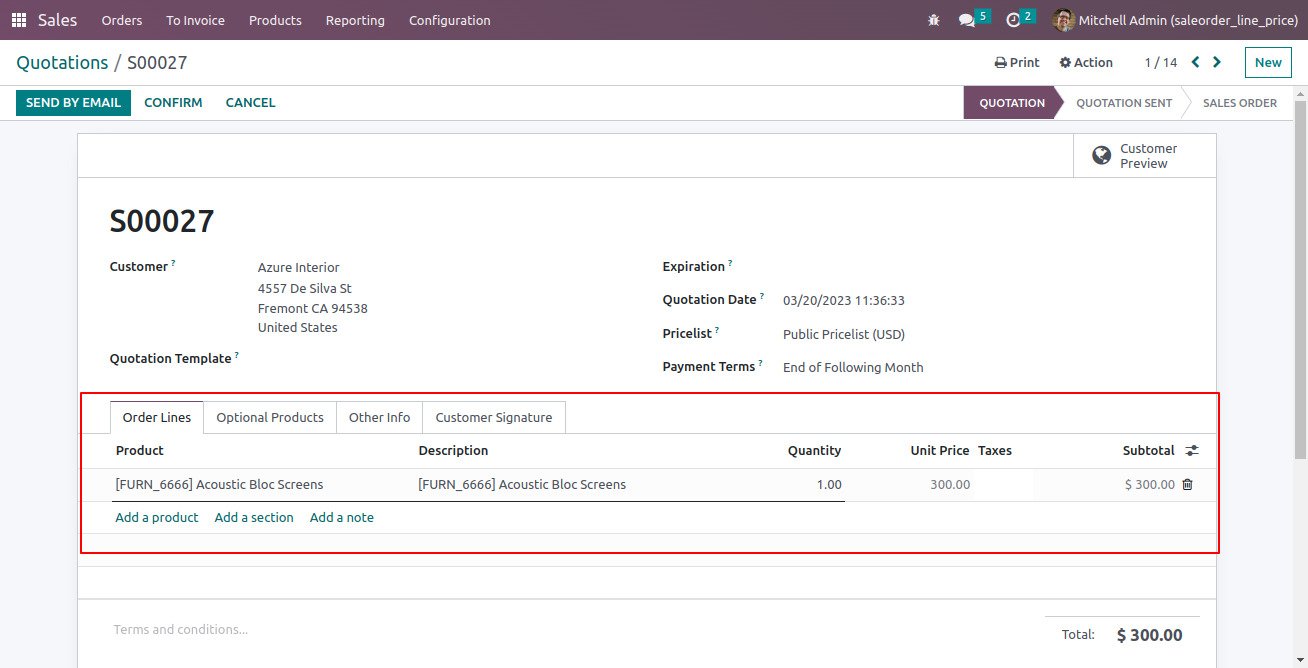Viewport: 1308px width, 668px height.
Task: Open the To Invoice menu
Action: (x=196, y=20)
